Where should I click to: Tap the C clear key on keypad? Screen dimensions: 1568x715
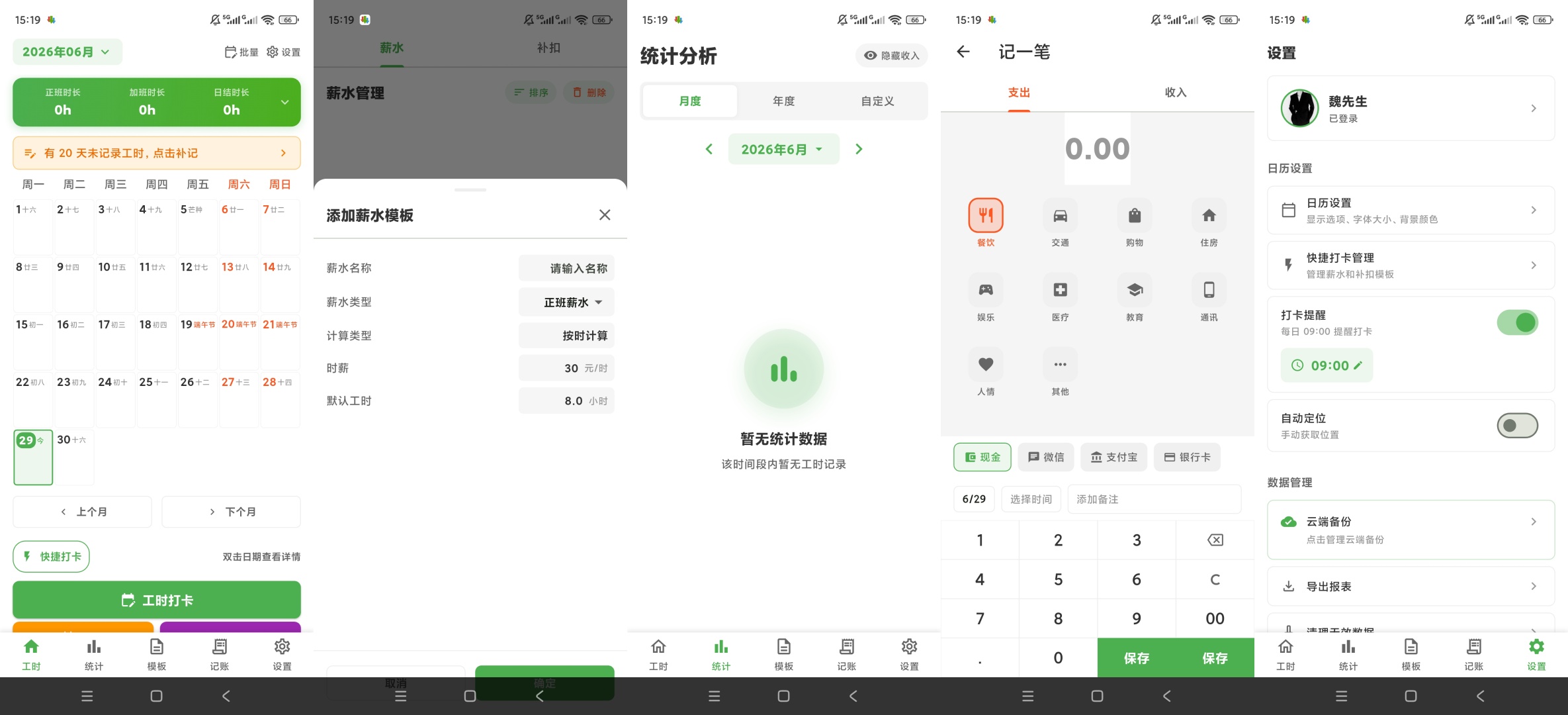click(x=1215, y=579)
